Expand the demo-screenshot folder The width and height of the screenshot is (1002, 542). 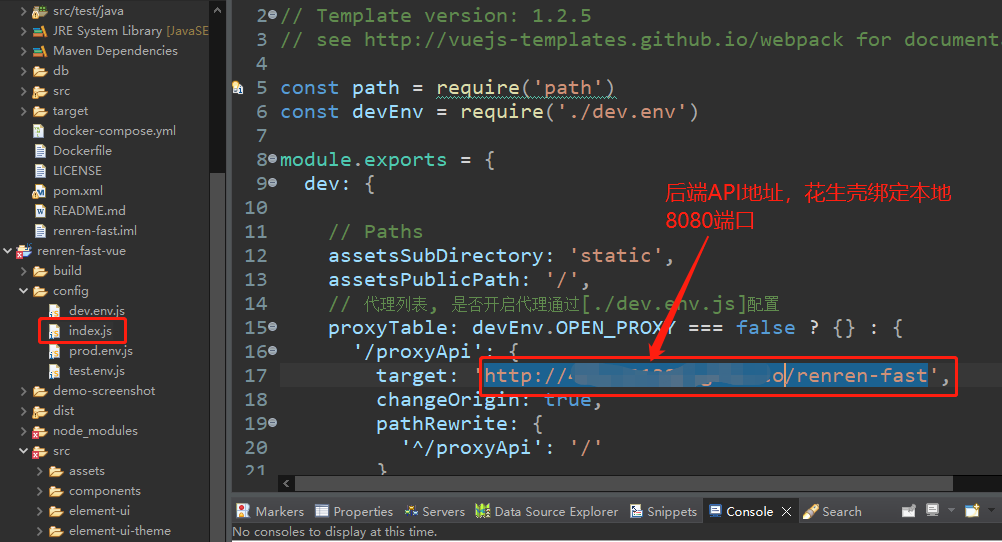click(24, 391)
